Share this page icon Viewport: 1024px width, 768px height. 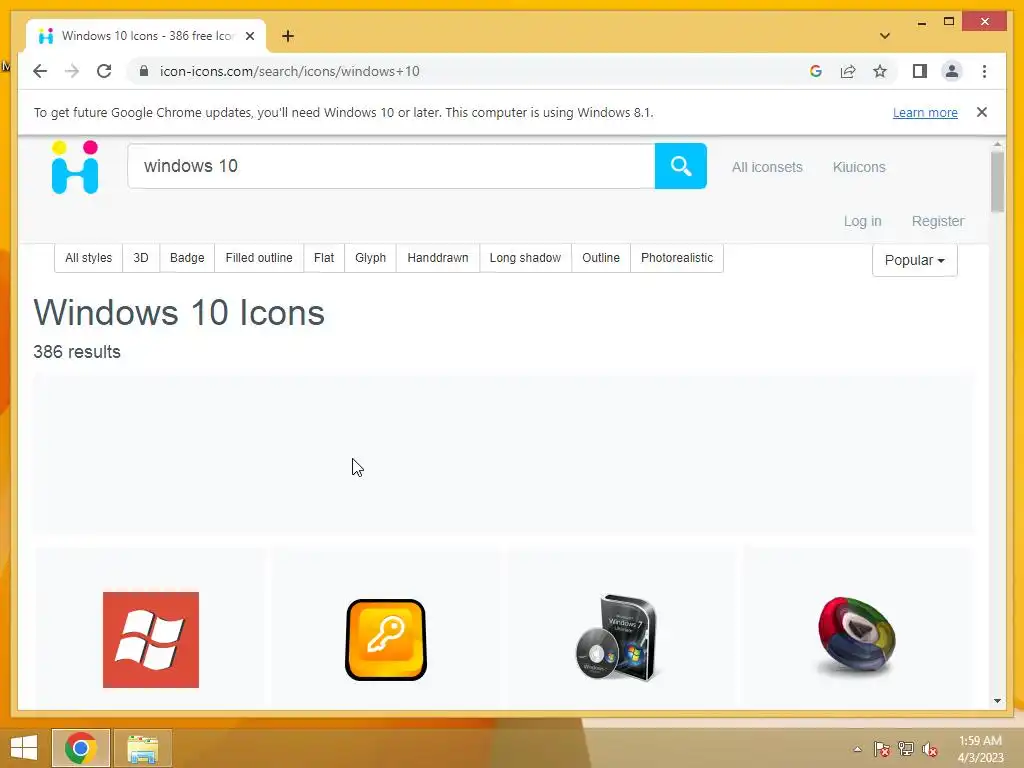point(848,71)
